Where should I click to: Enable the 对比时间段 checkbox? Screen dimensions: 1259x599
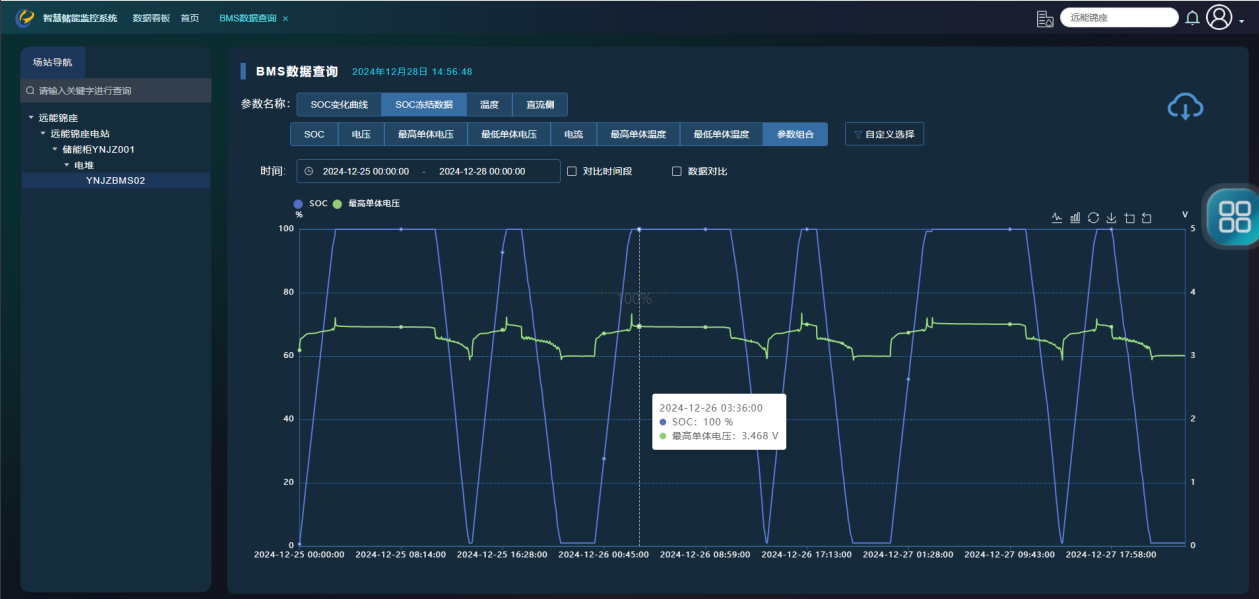[572, 171]
